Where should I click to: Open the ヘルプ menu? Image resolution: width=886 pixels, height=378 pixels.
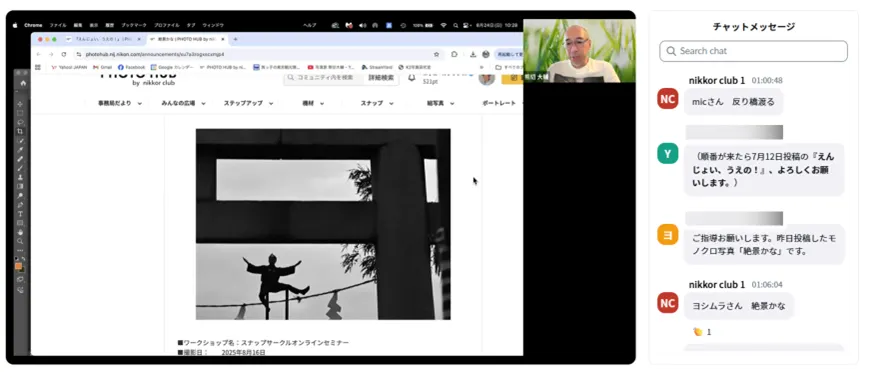310,25
